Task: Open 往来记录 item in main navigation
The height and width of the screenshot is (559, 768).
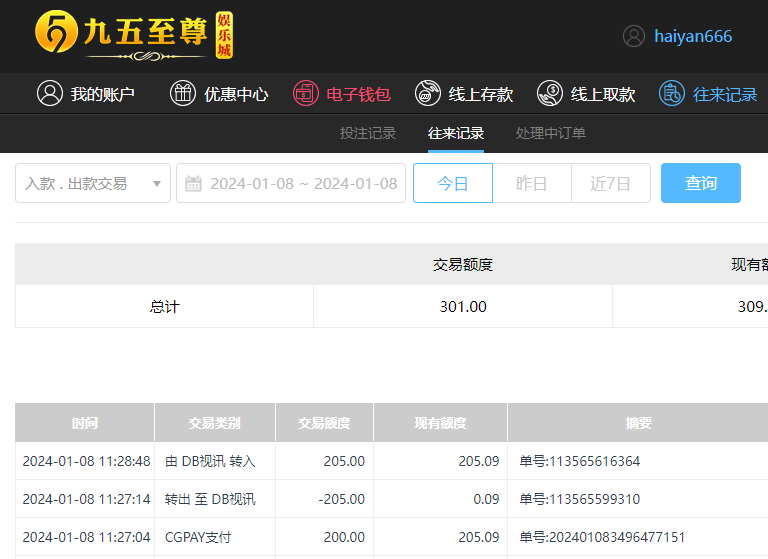Action: tap(725, 94)
